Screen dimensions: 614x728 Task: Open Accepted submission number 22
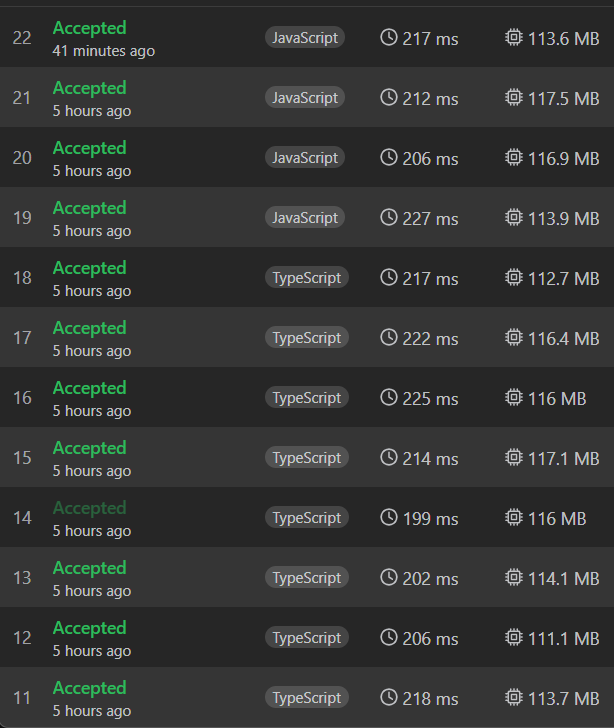pos(89,28)
